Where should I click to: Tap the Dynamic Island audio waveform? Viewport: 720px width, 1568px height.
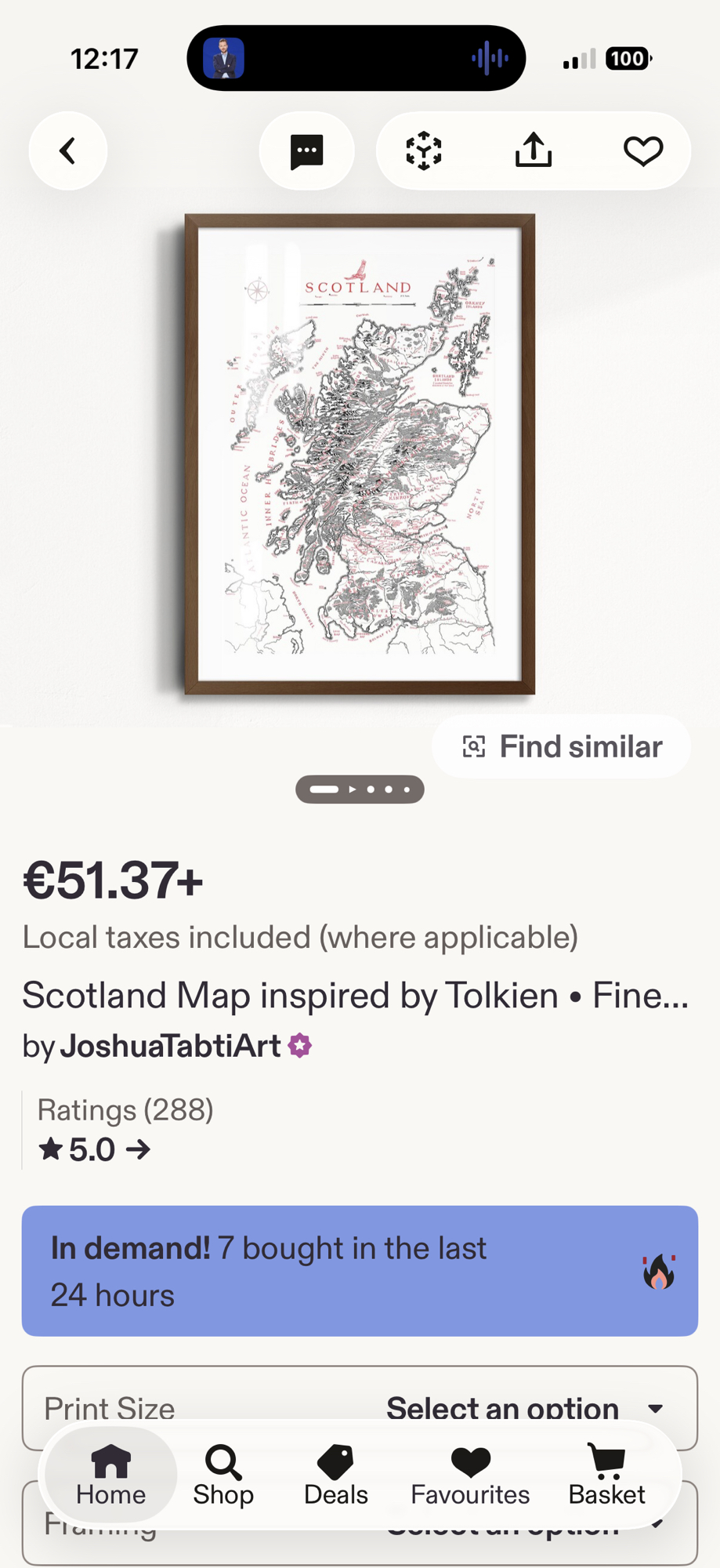490,58
